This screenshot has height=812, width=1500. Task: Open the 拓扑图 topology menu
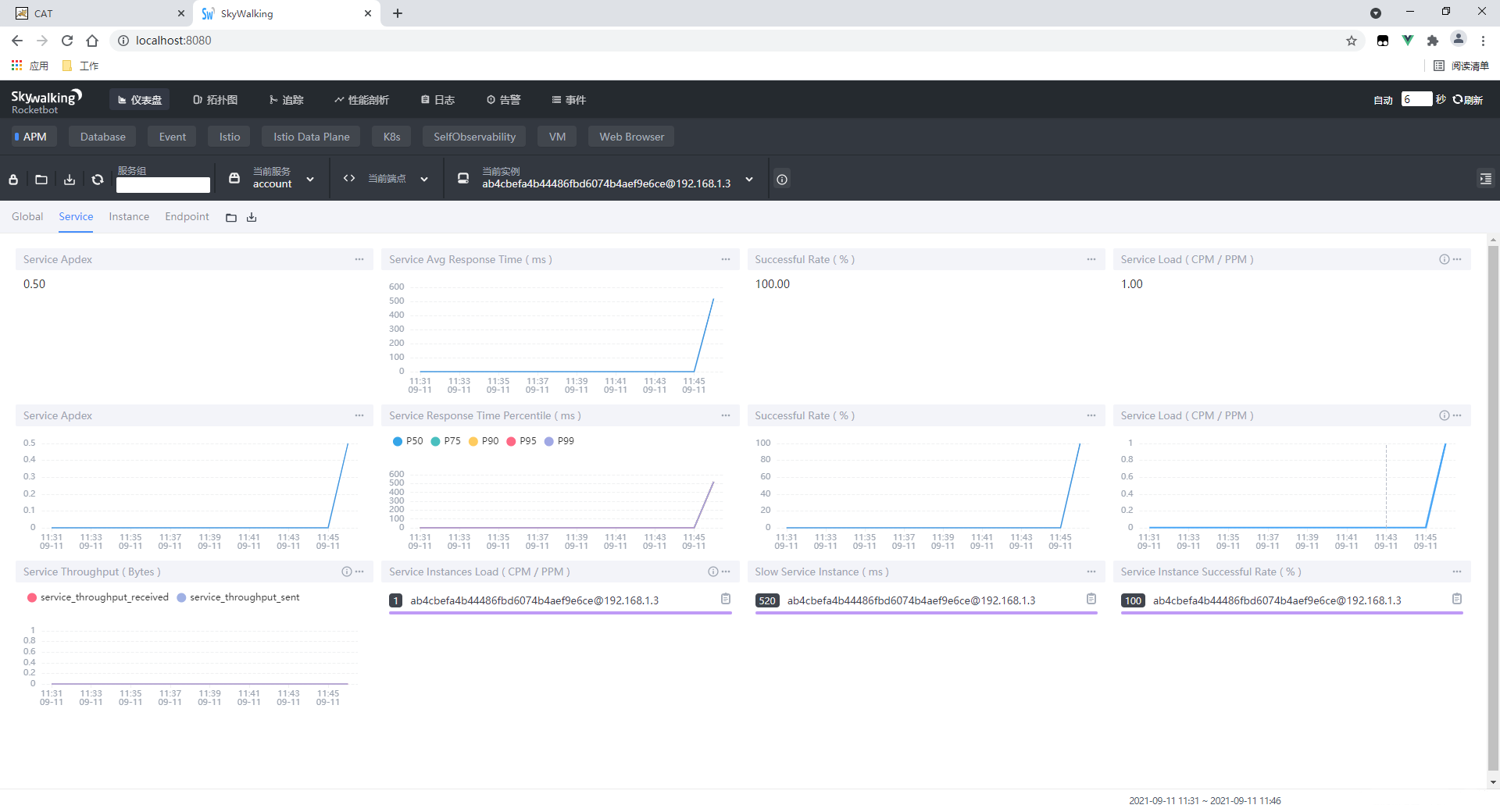[215, 100]
